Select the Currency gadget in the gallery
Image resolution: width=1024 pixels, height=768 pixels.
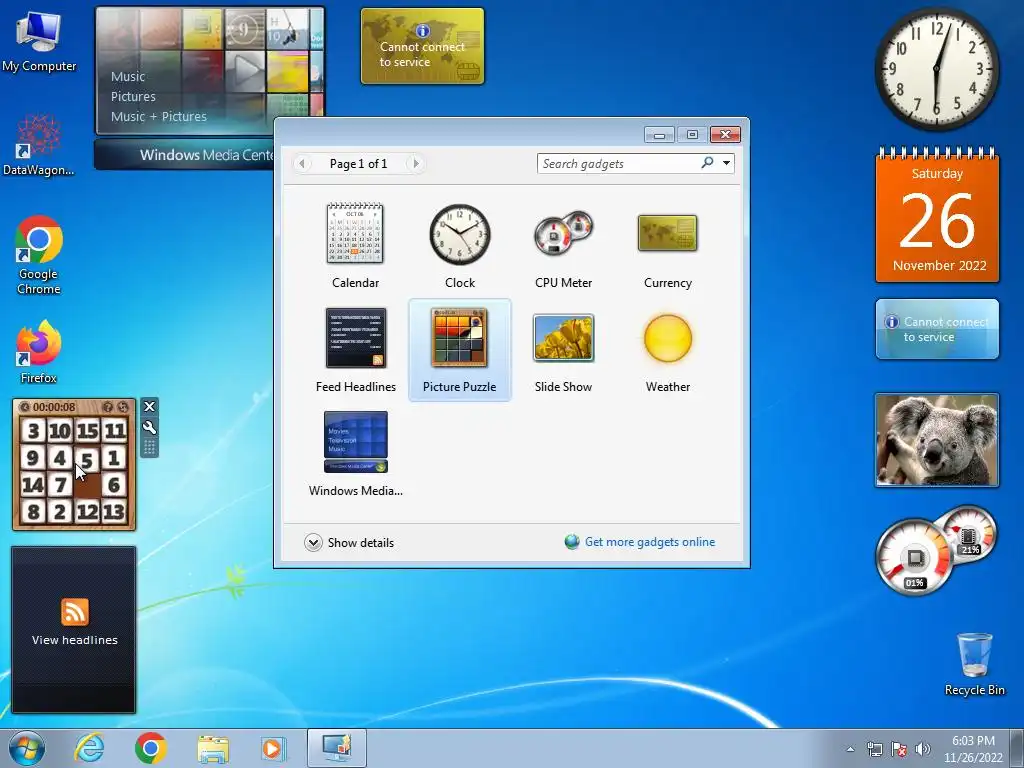coord(667,246)
